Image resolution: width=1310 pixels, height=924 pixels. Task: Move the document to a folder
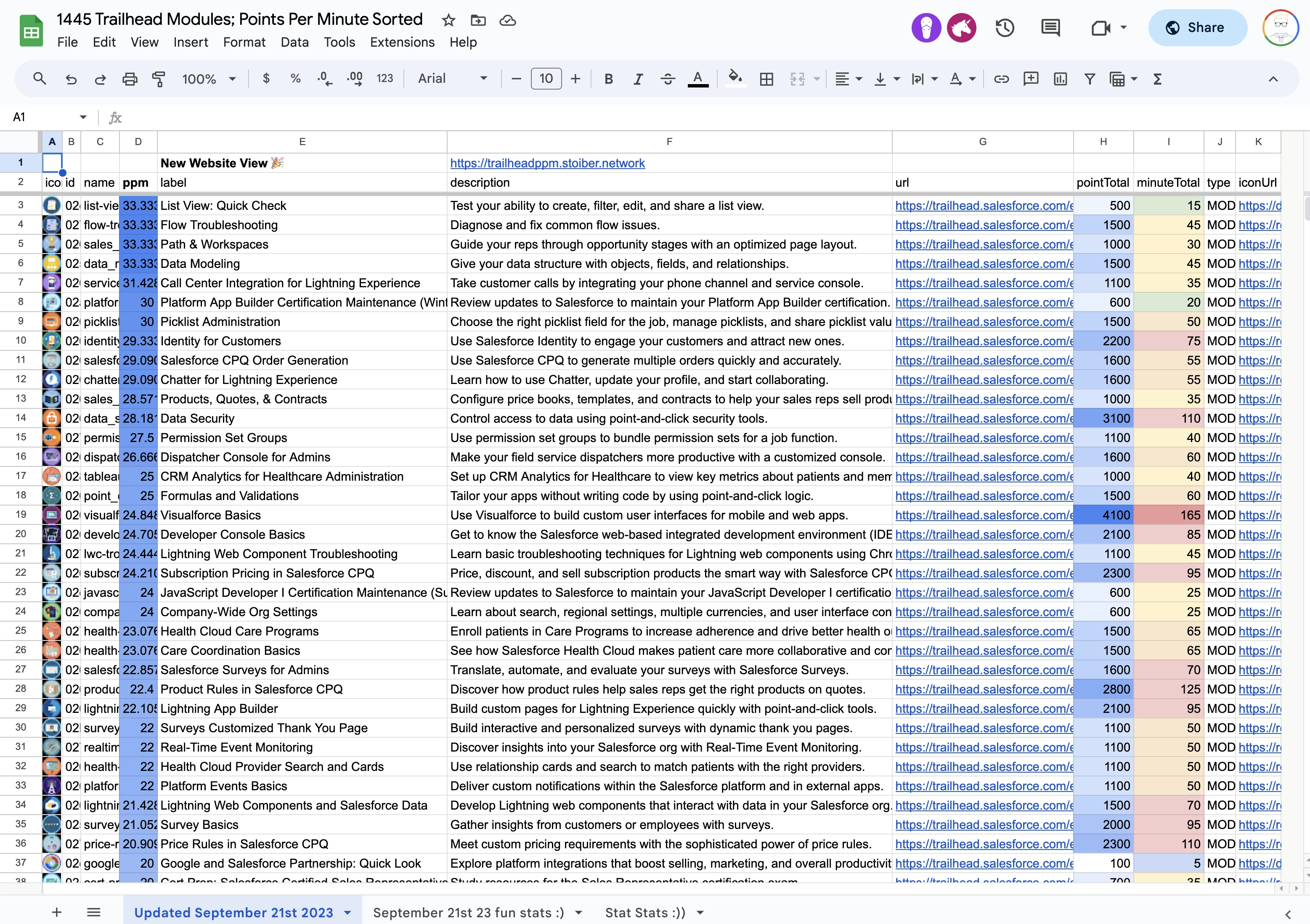478,21
